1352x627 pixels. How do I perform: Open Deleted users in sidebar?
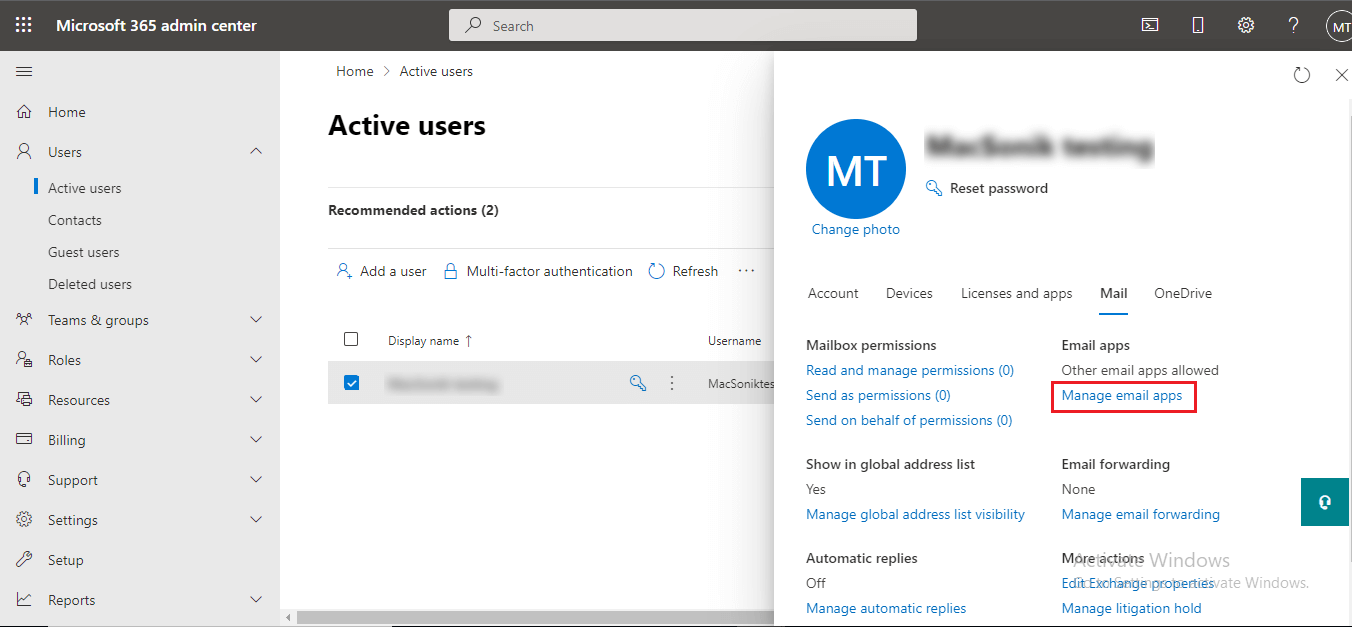(x=90, y=284)
